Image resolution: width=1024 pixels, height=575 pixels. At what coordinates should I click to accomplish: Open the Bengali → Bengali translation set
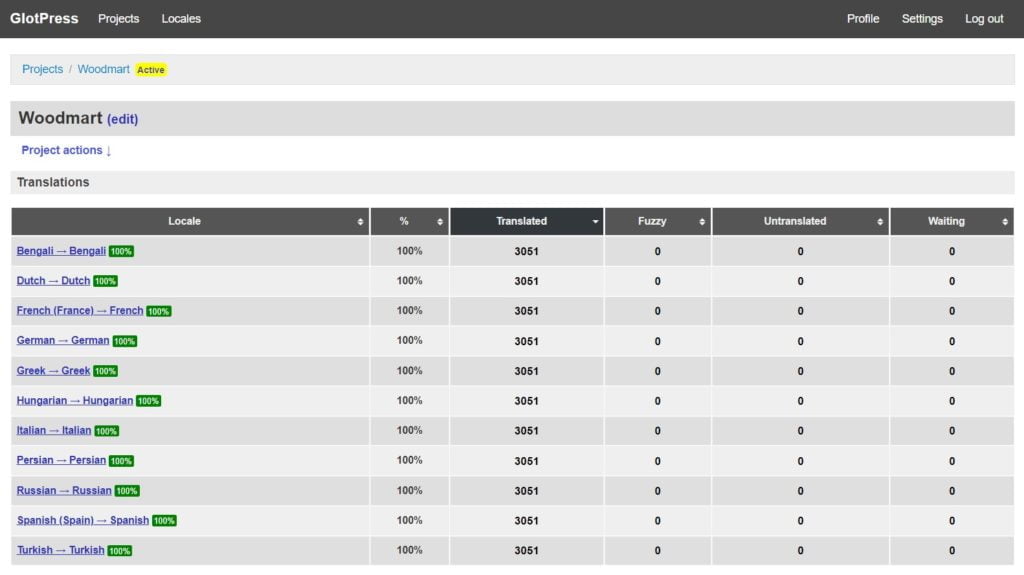(x=61, y=251)
